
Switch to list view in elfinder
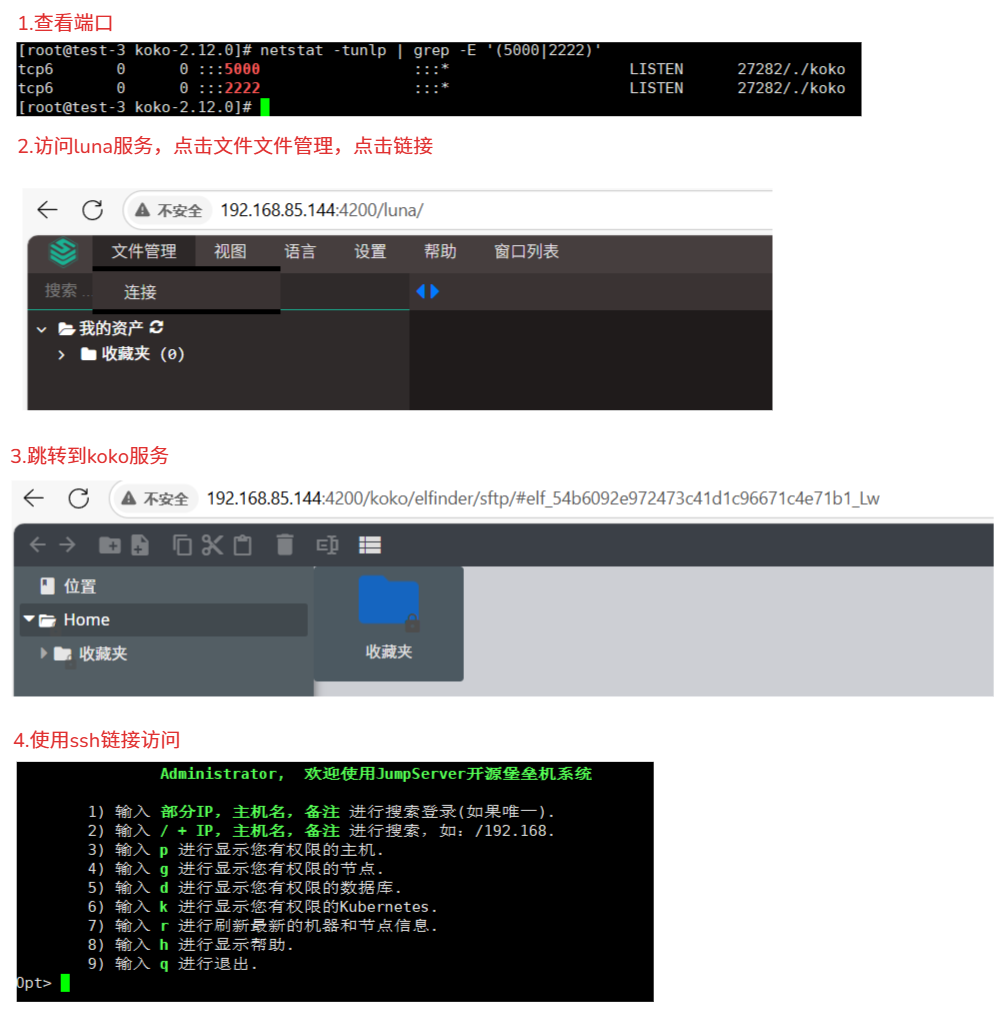(x=370, y=545)
